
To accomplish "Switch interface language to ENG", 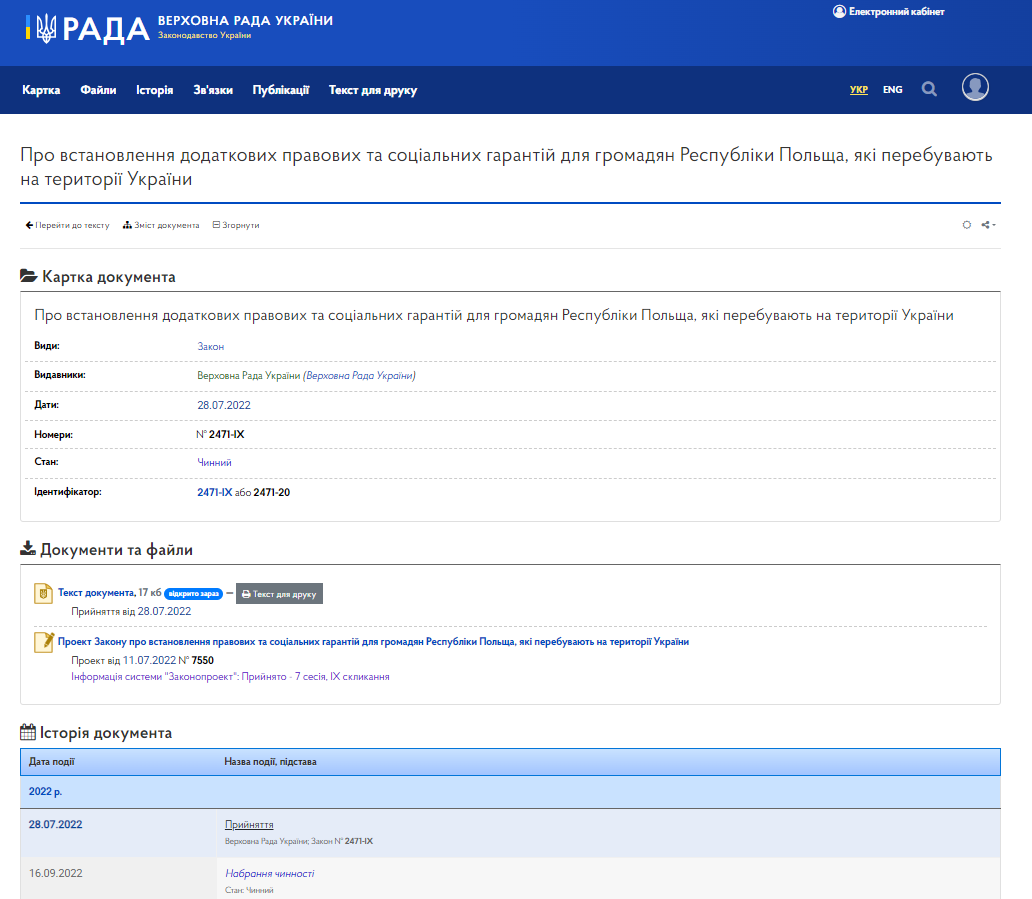I will pyautogui.click(x=892, y=89).
